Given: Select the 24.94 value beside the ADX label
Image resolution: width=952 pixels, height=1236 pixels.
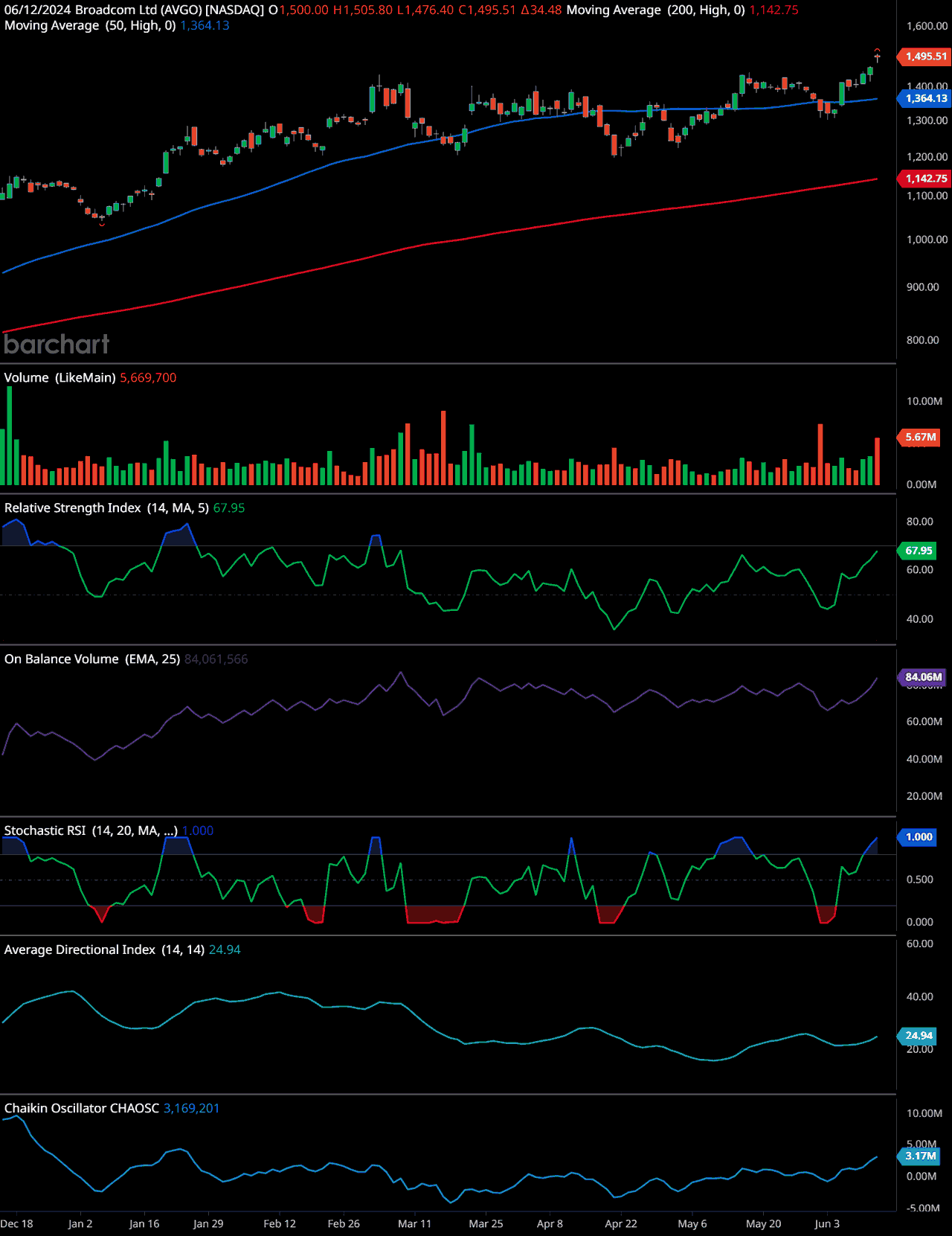Looking at the screenshot, I should pos(225,950).
